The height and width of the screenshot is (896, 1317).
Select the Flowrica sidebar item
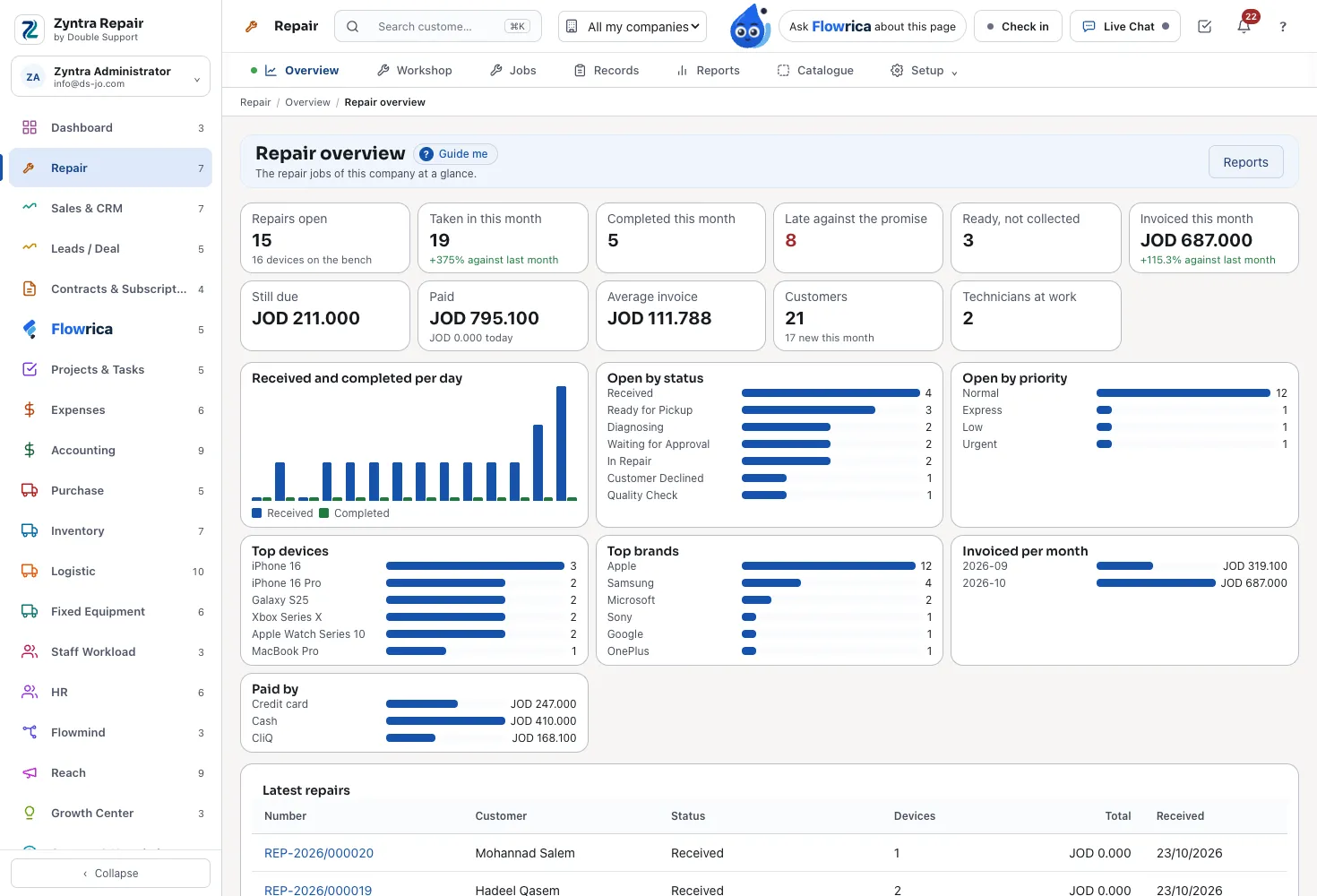point(110,329)
